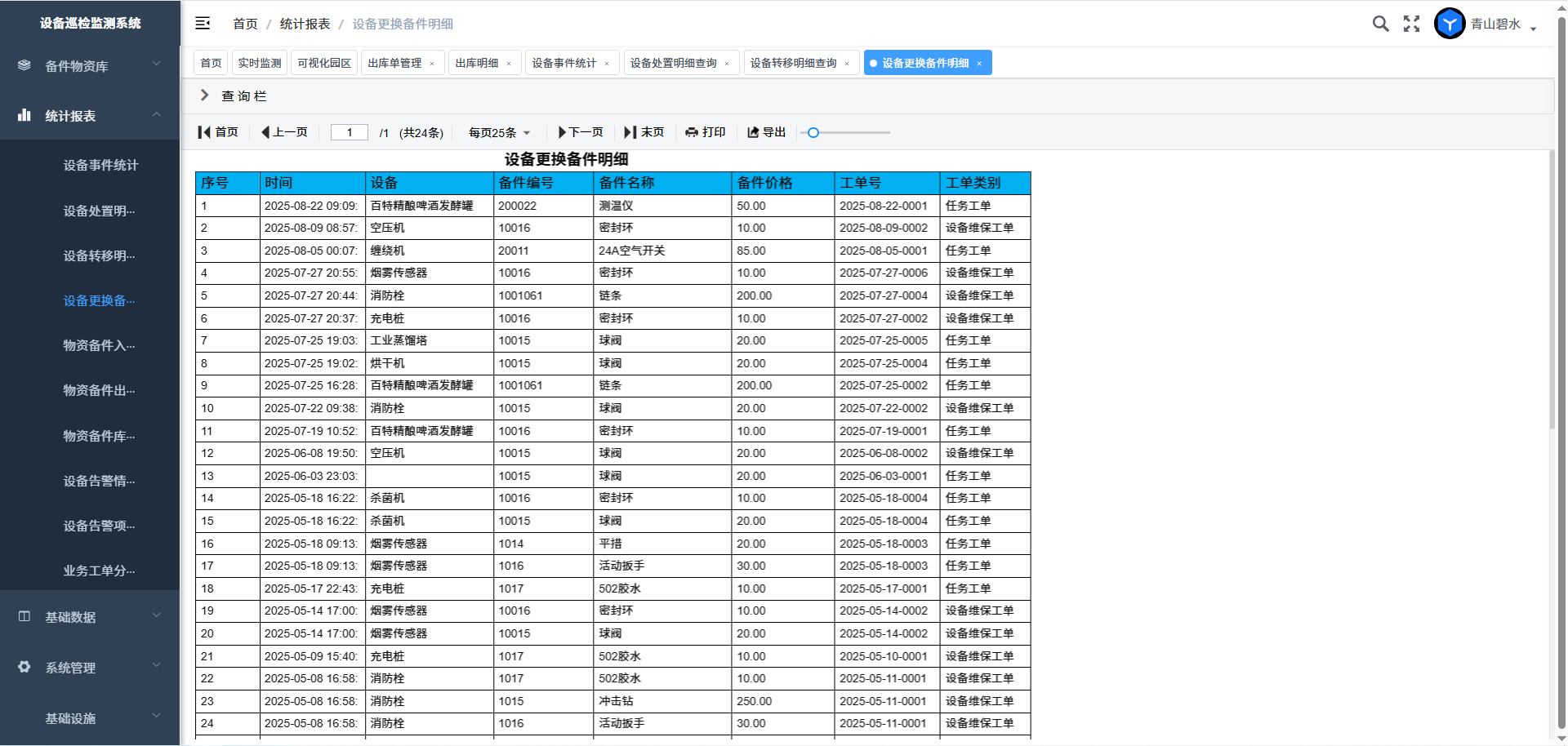Go to next page (下一页)
The image size is (1568, 746).
coord(581,132)
